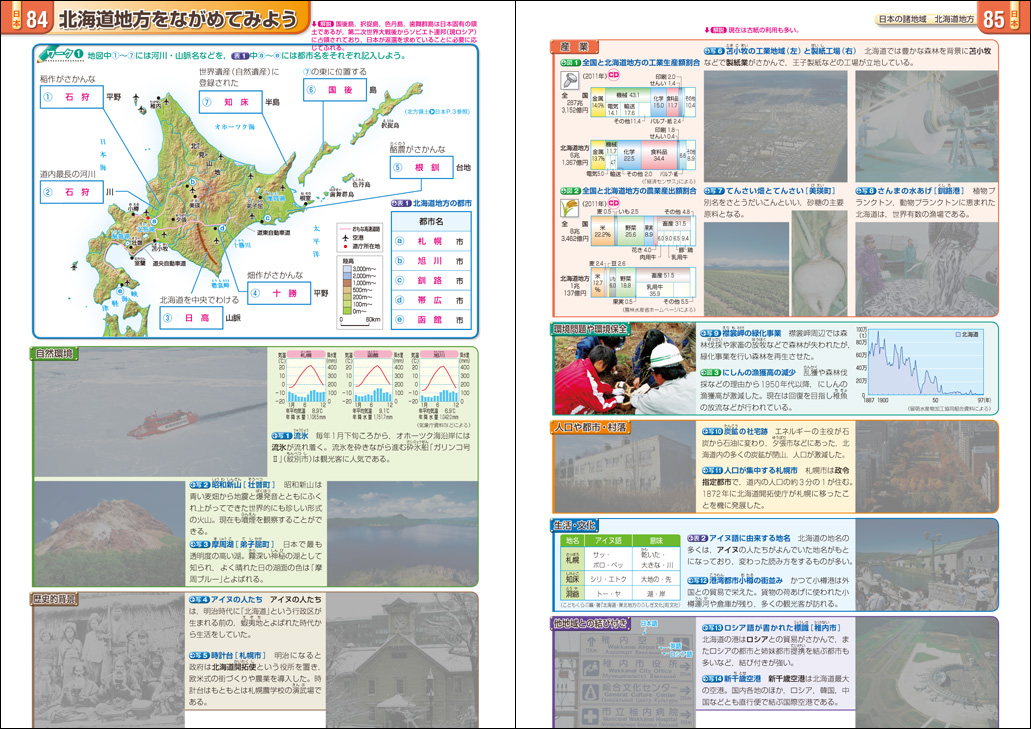Open the 産業 section label
This screenshot has height=729, width=1031.
click(575, 47)
